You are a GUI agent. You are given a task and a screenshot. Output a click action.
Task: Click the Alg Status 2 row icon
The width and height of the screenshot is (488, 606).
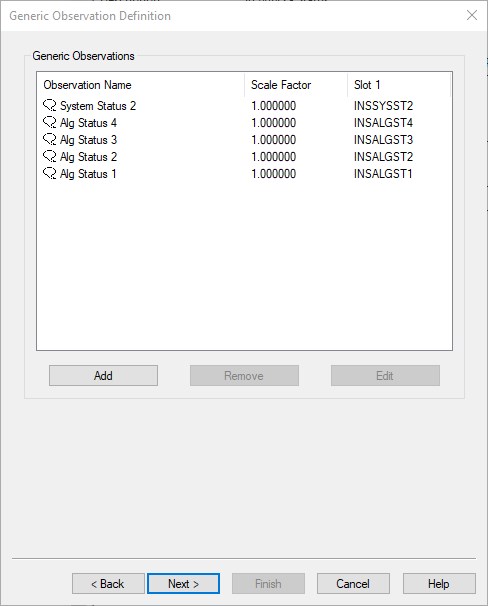(x=49, y=157)
